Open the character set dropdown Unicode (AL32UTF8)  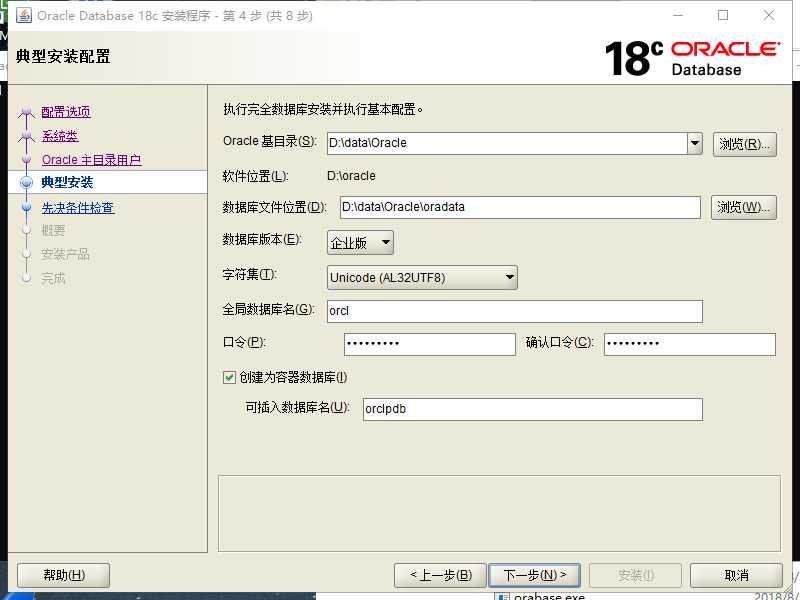(x=422, y=278)
